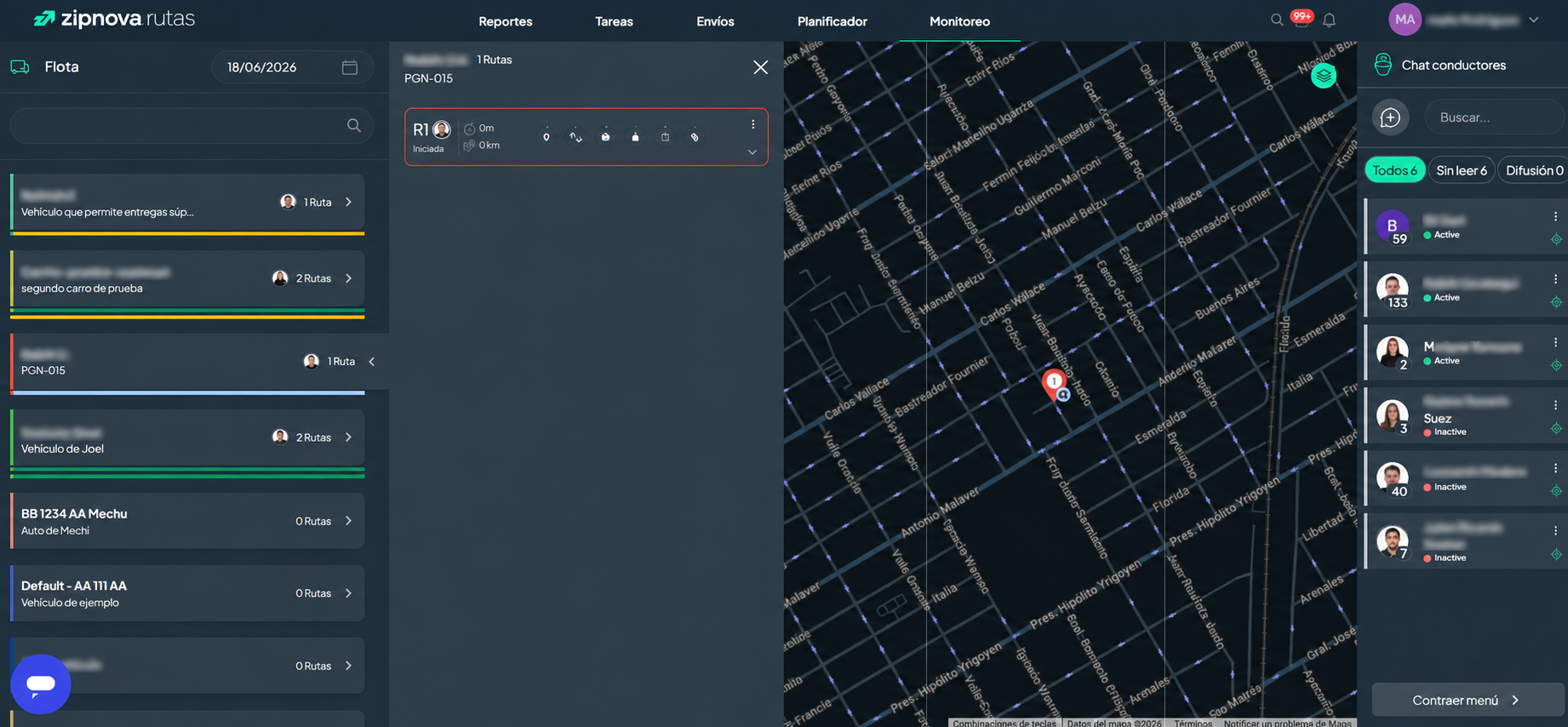
Task: Click the R1 driver avatar
Action: 442,129
